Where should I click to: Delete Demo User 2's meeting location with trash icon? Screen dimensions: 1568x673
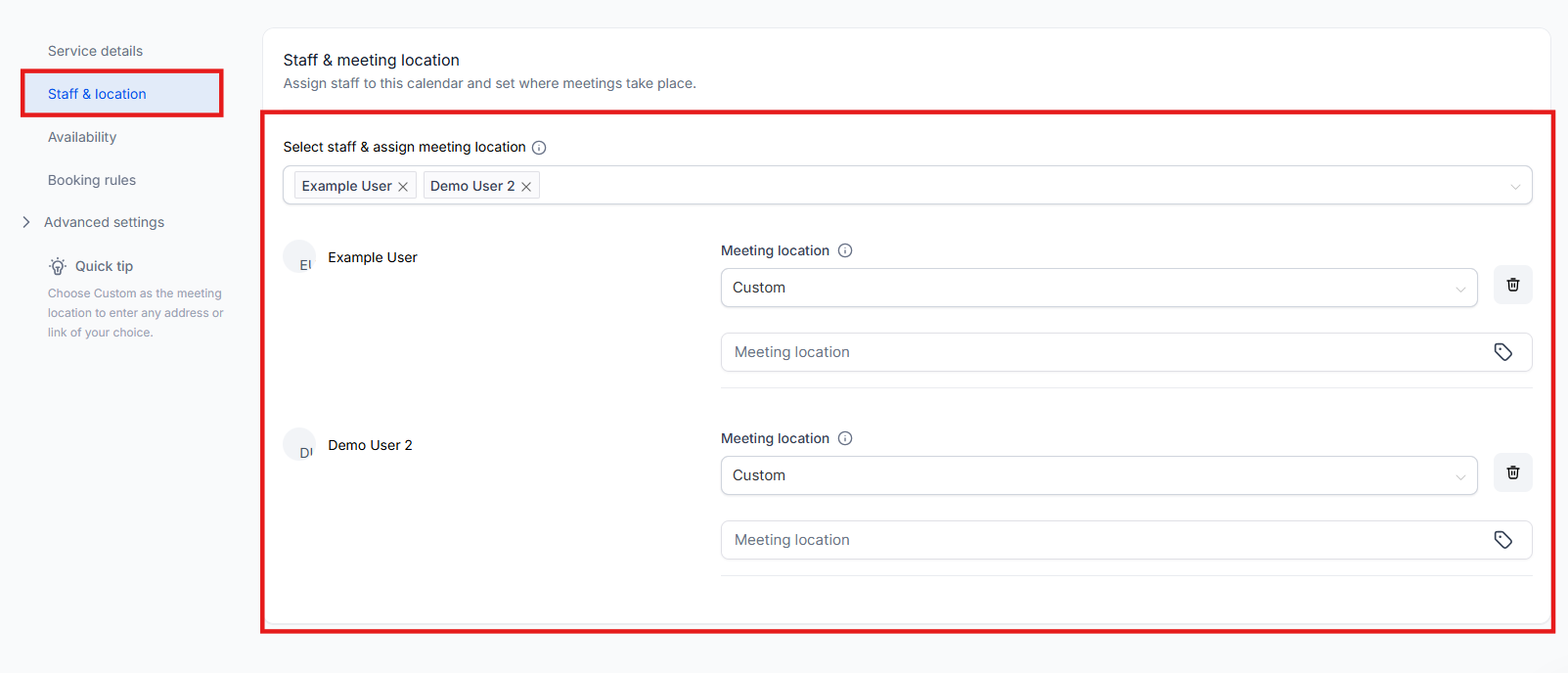[1512, 472]
